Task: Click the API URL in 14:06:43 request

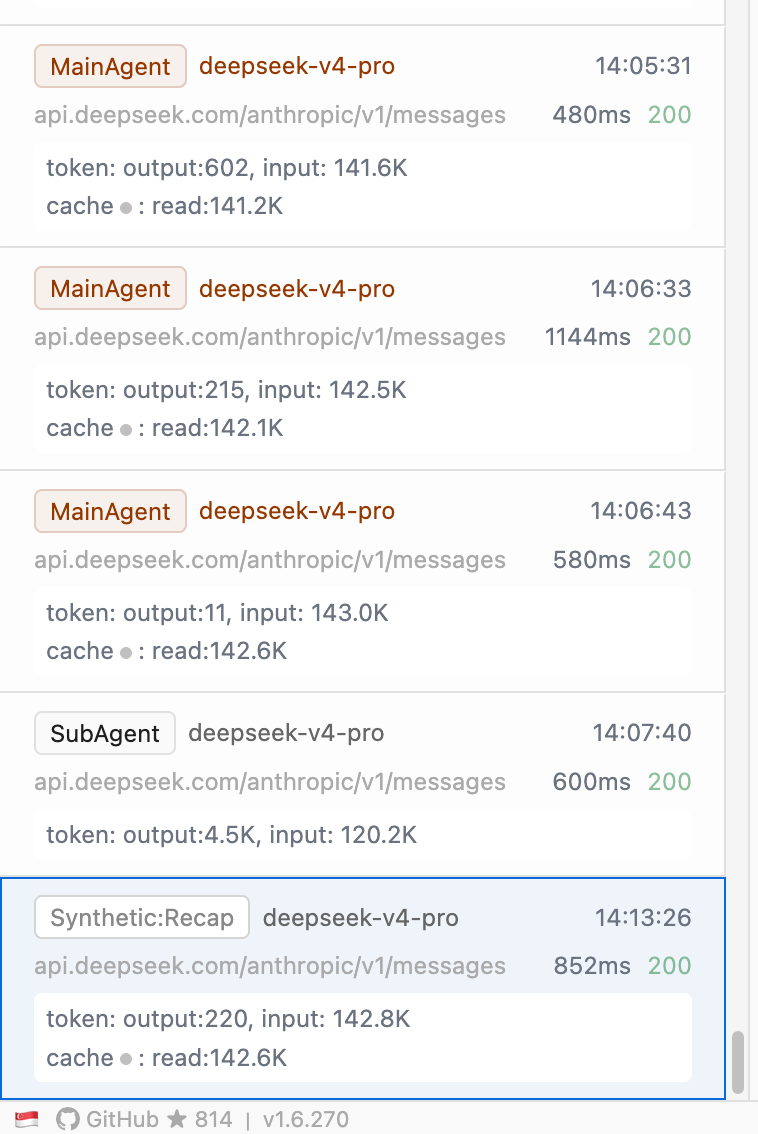Action: (270, 560)
